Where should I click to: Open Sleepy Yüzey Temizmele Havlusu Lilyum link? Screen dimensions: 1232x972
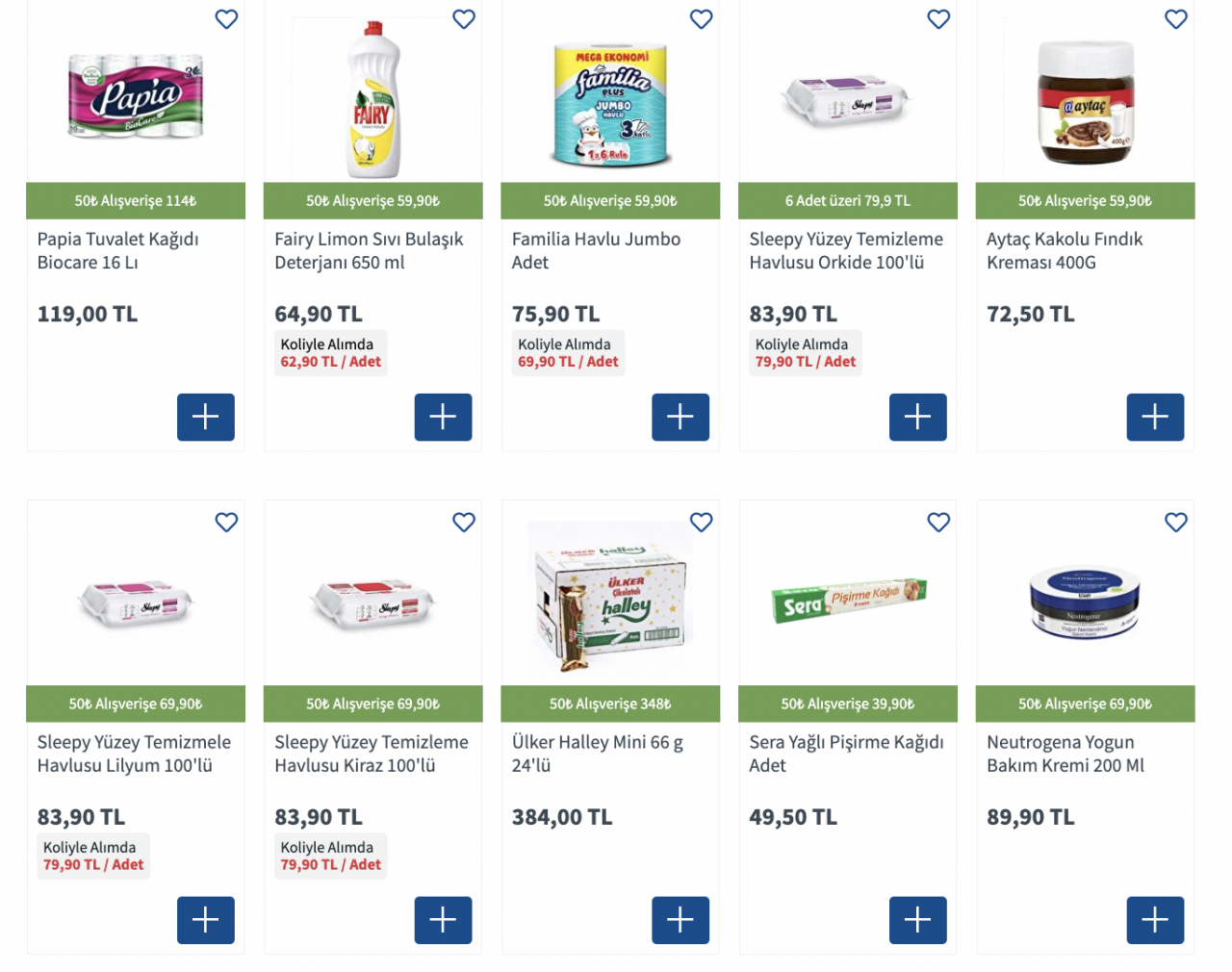[x=134, y=754]
